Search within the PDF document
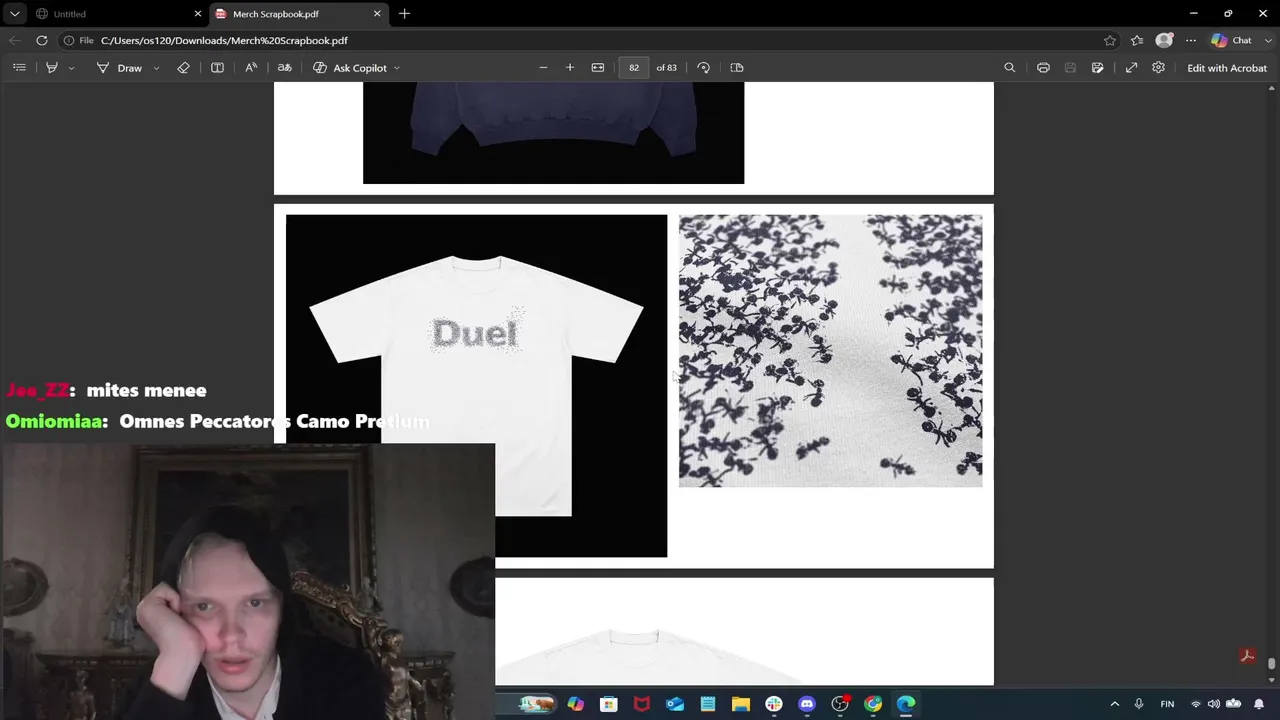This screenshot has width=1280, height=720. 1010,68
